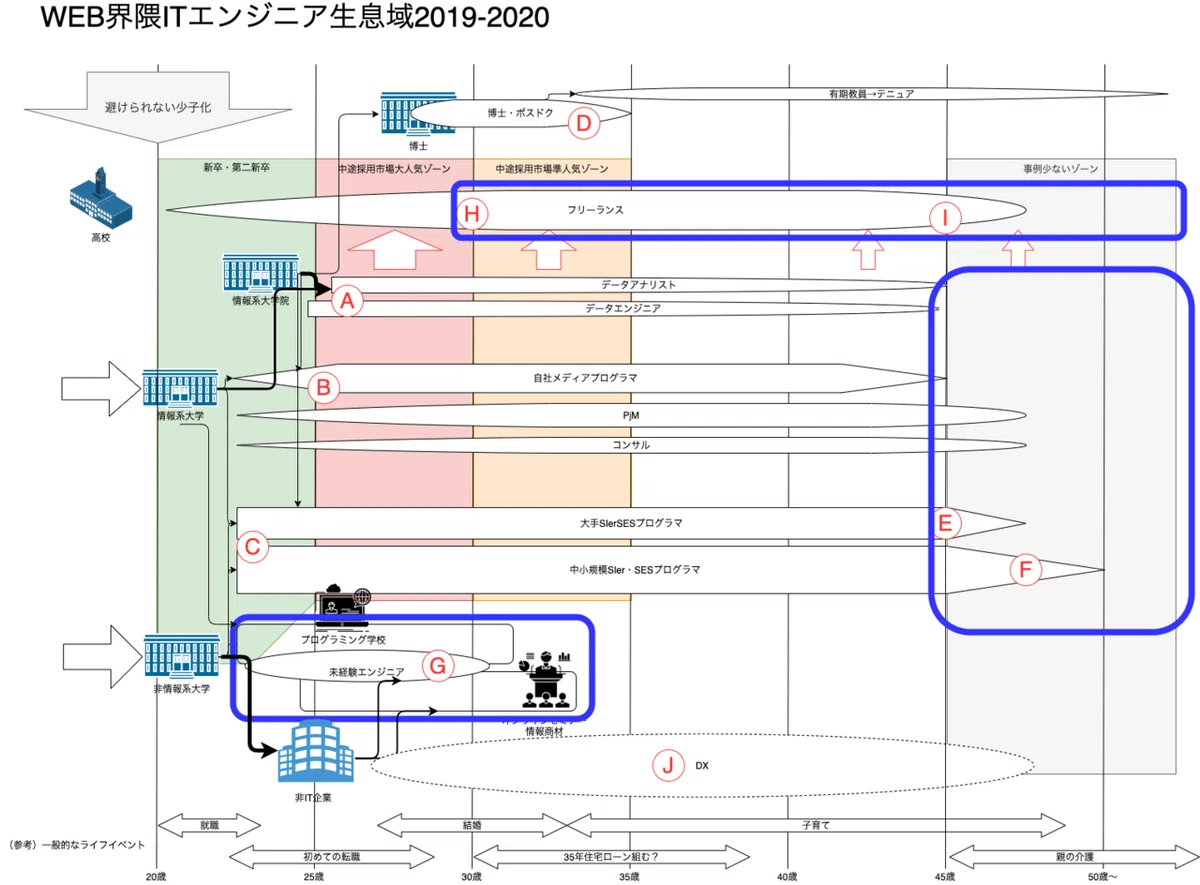1200x885 pixels.
Task: Click the データアナリスト label
Action: [640, 285]
